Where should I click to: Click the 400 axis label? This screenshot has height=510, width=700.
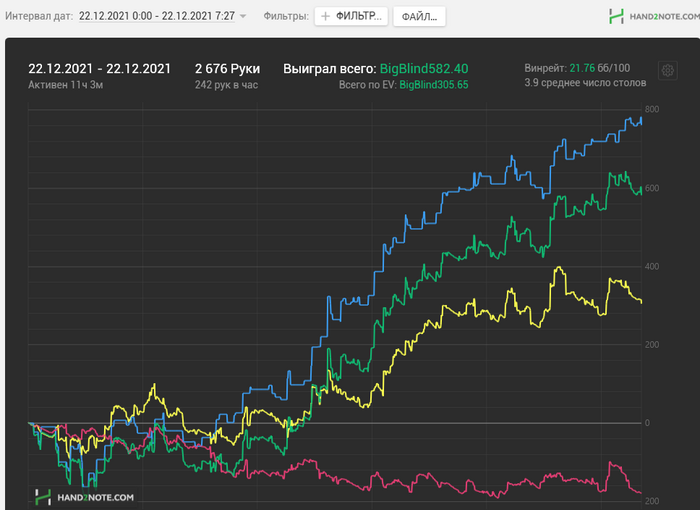click(652, 267)
